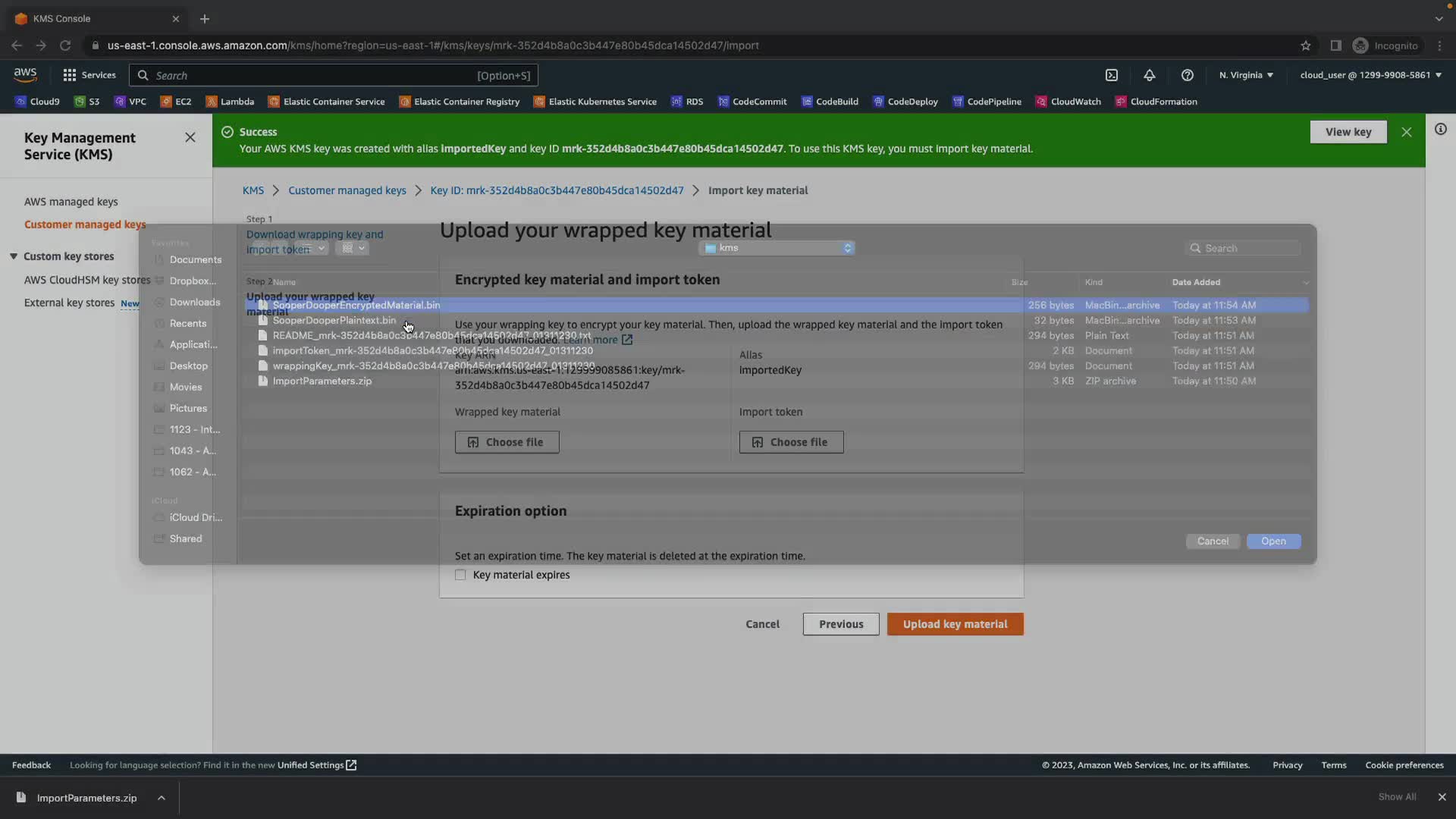Viewport: 1456px width, 819px height.
Task: Click the notifications bell icon
Action: pos(1149,75)
